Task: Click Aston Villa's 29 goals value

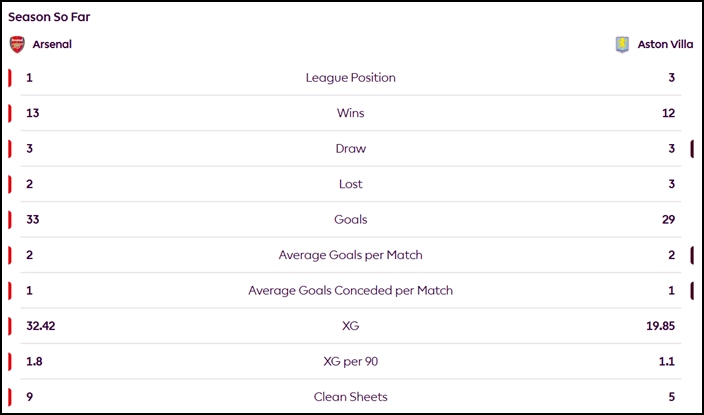Action: click(x=668, y=219)
